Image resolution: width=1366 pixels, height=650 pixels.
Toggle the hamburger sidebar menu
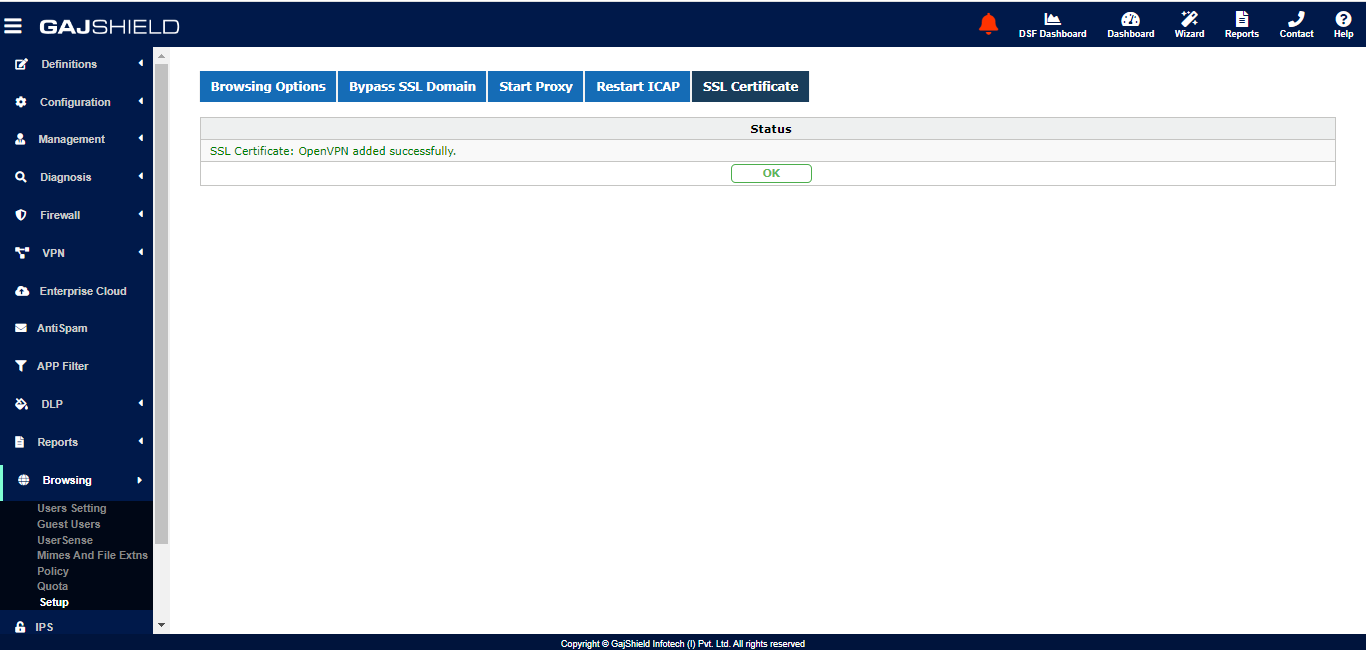pyautogui.click(x=13, y=26)
